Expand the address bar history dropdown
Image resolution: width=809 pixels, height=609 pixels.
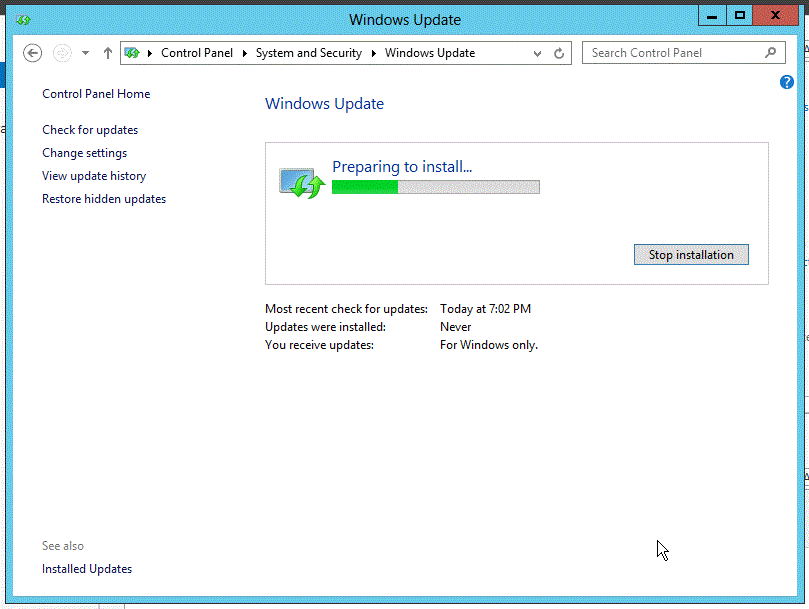tap(538, 52)
